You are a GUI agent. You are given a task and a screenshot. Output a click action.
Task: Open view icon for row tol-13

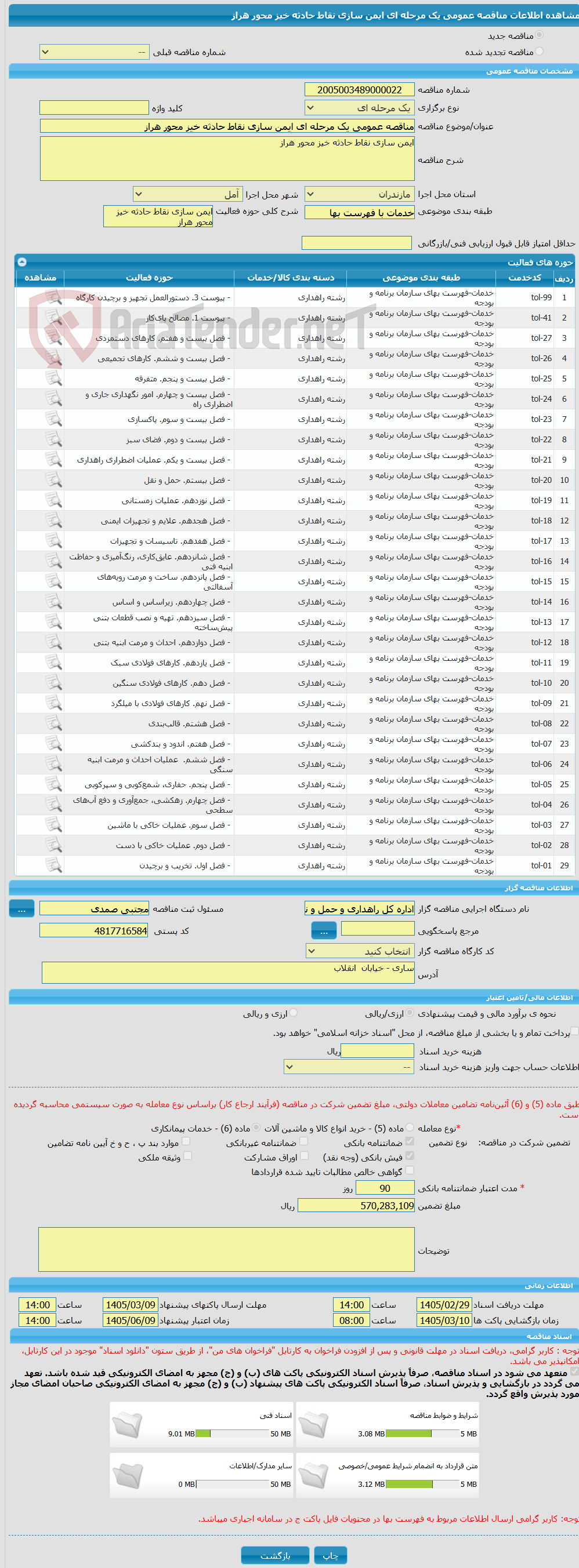pos(53,622)
